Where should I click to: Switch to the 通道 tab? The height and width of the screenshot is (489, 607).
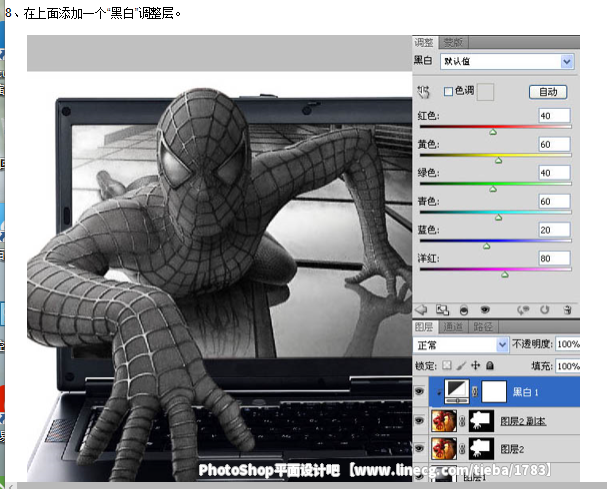[x=453, y=327]
